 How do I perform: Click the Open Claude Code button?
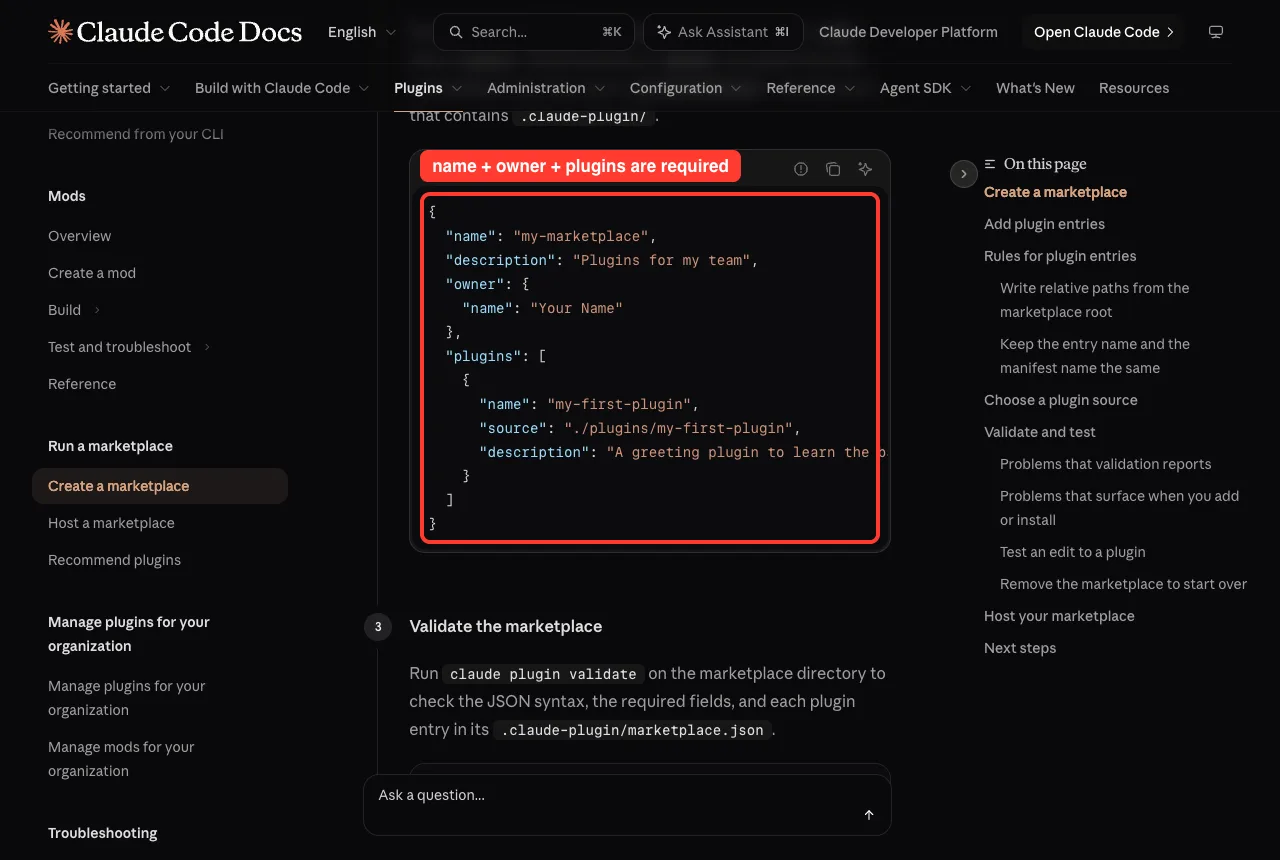pos(1103,32)
